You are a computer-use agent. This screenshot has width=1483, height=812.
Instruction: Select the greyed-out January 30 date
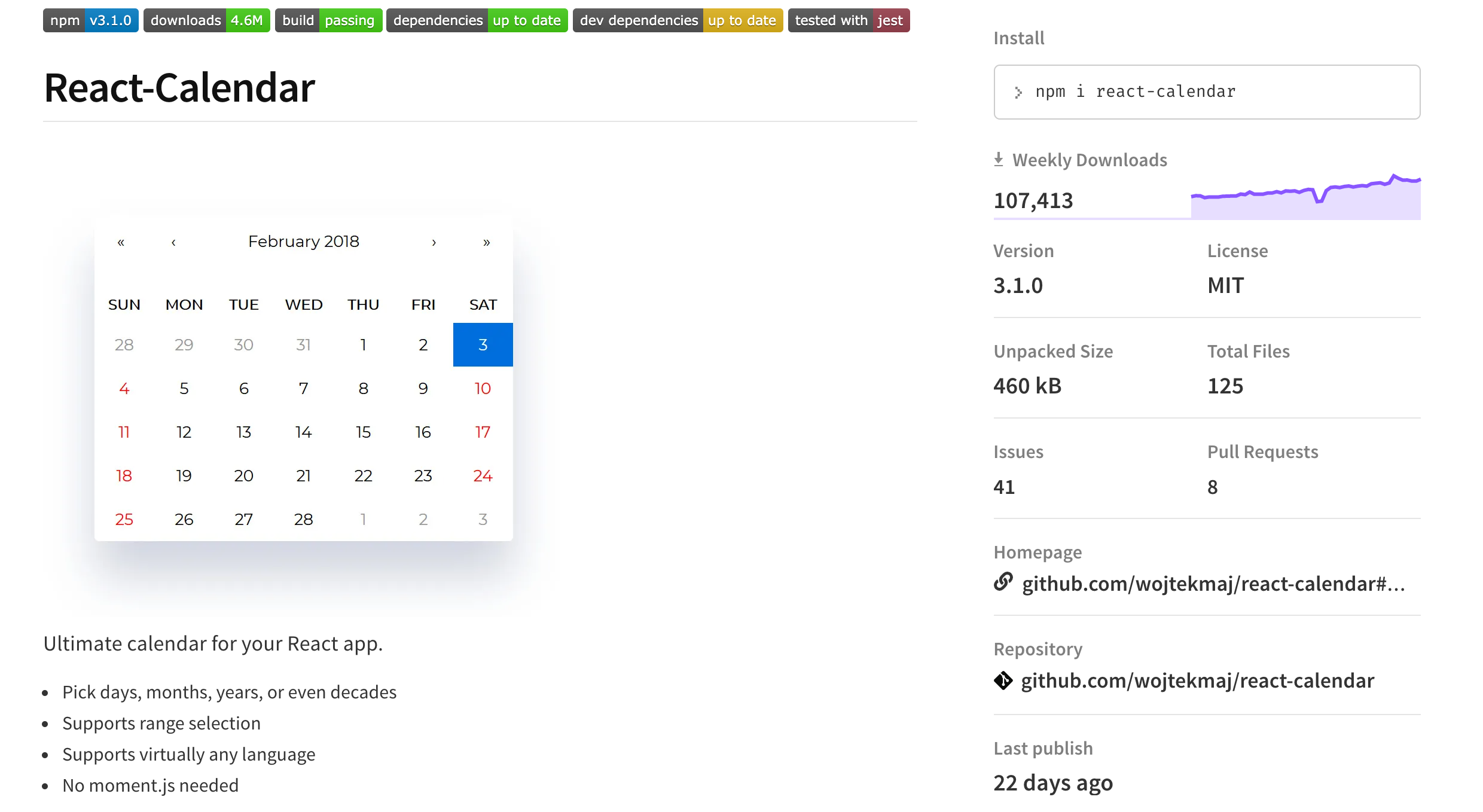tap(244, 344)
